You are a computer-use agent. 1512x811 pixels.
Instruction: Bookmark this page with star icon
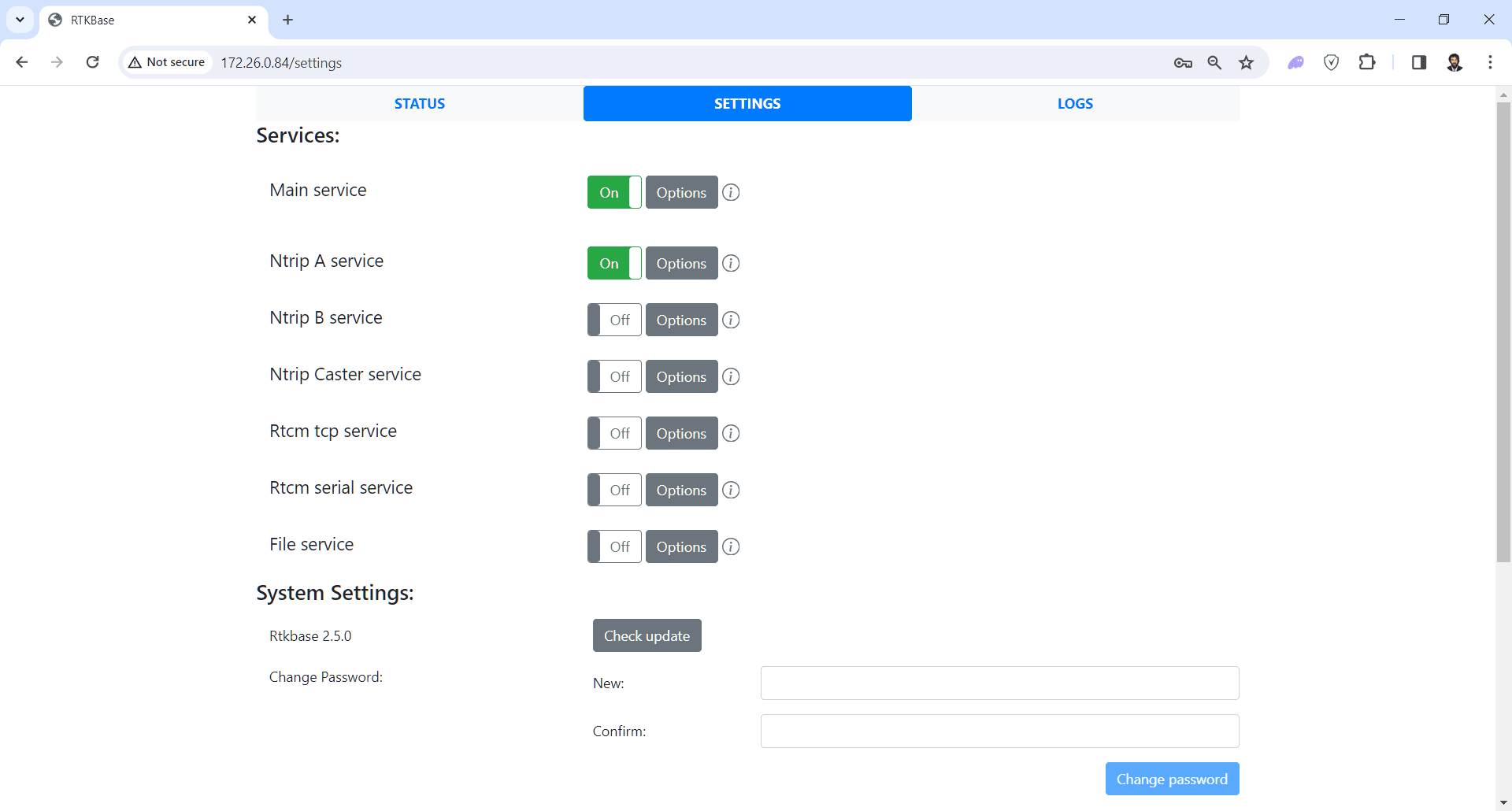pos(1246,63)
